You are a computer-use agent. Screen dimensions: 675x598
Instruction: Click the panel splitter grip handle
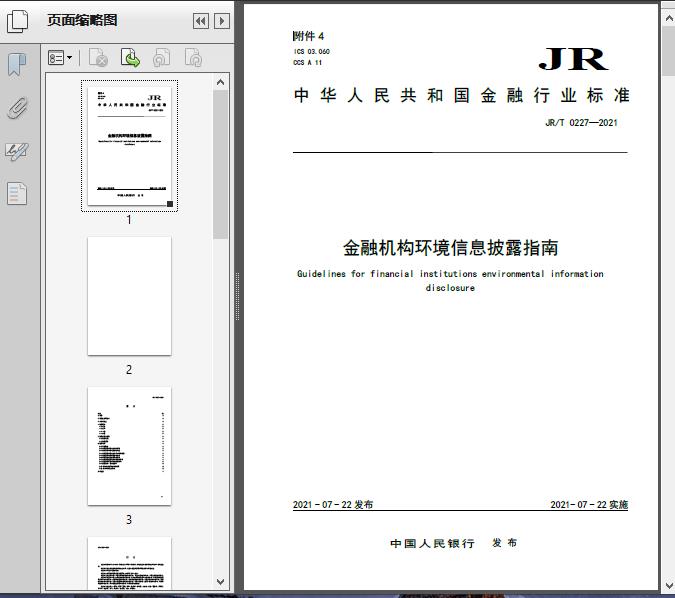point(237,296)
